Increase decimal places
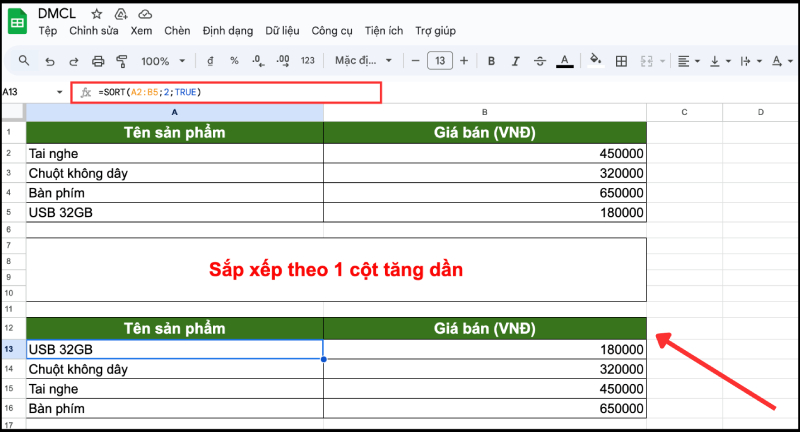The height and width of the screenshot is (432, 800). (x=283, y=61)
